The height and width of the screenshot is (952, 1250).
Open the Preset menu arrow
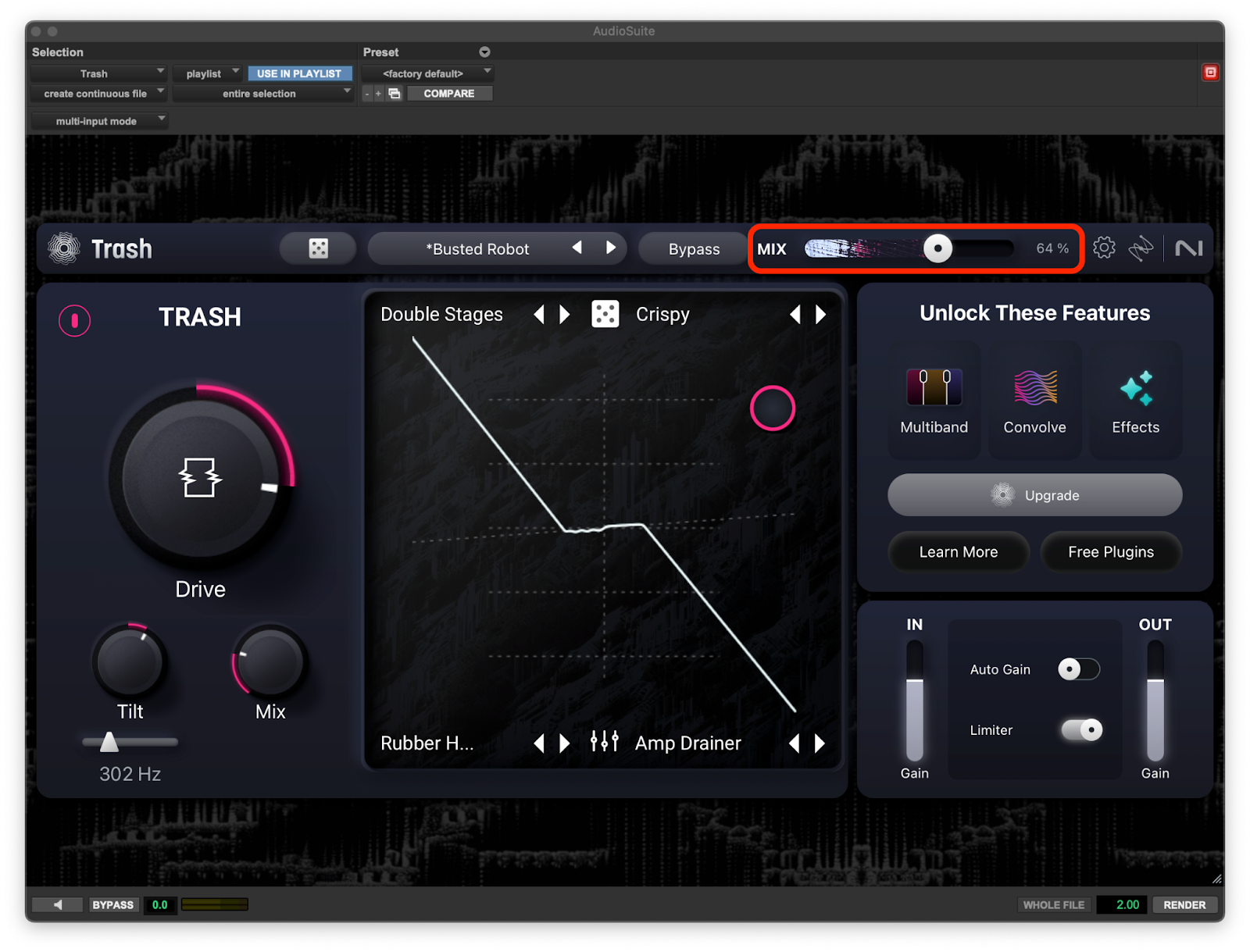click(484, 52)
